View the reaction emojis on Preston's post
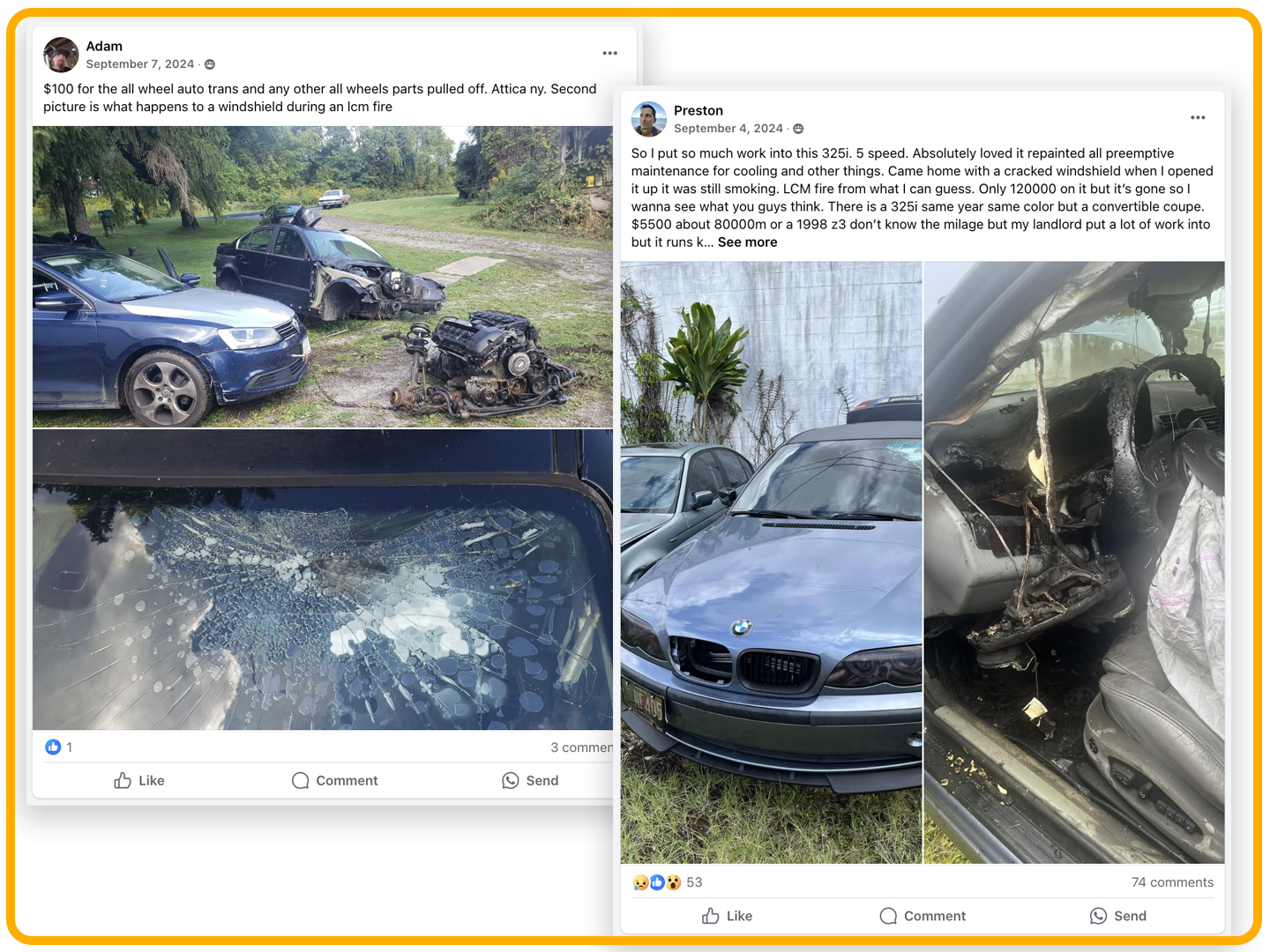Viewport: 1270px width, 952px height. click(657, 882)
